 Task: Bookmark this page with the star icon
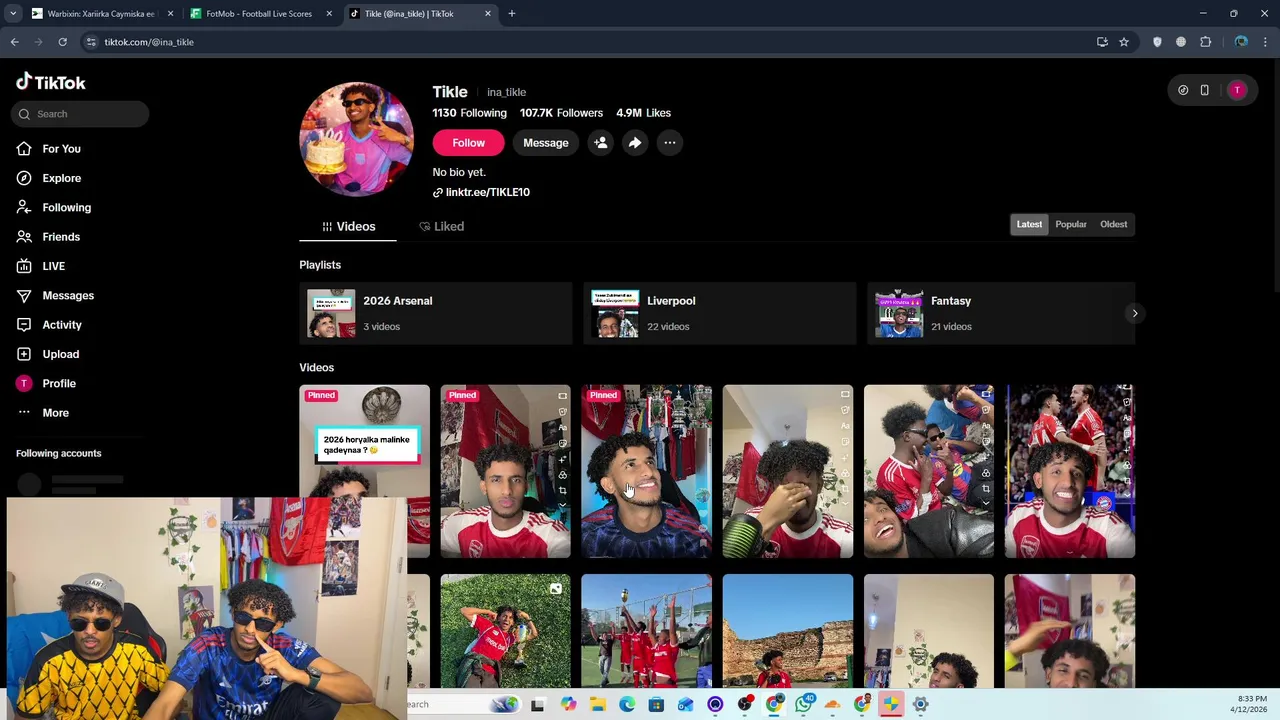click(1124, 42)
